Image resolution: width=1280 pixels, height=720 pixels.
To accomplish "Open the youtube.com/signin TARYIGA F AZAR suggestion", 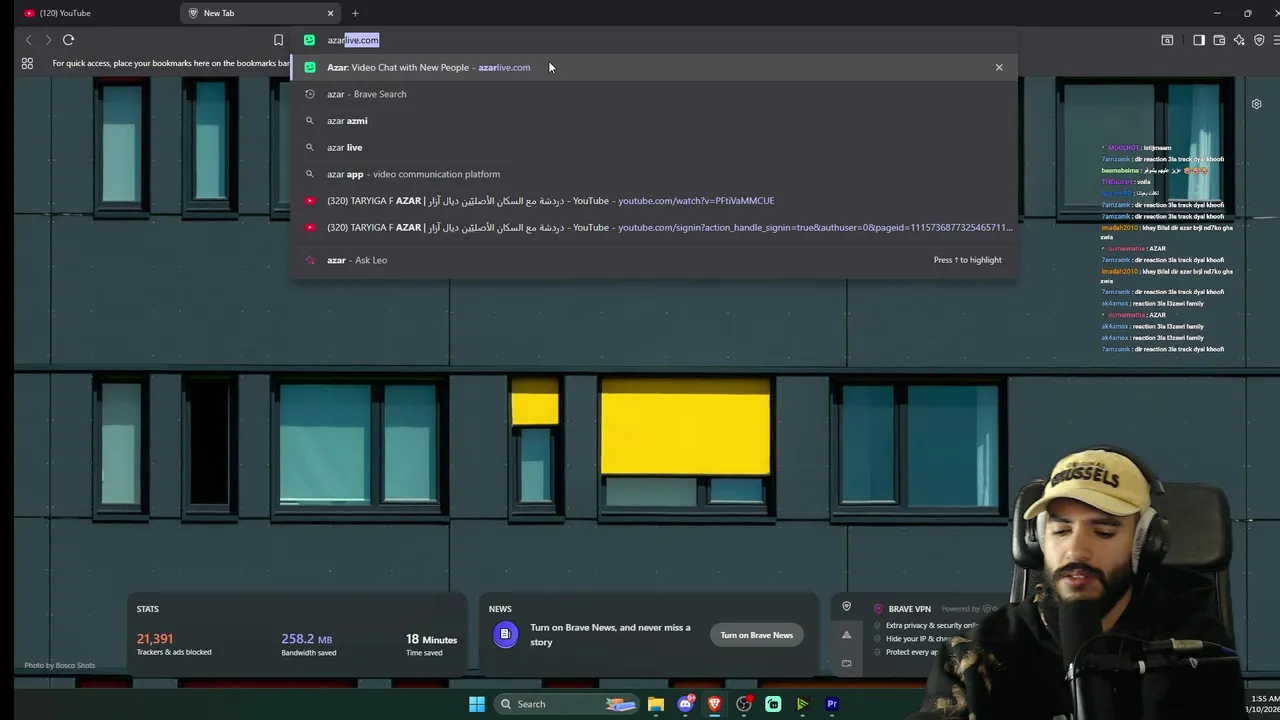I will [654, 227].
